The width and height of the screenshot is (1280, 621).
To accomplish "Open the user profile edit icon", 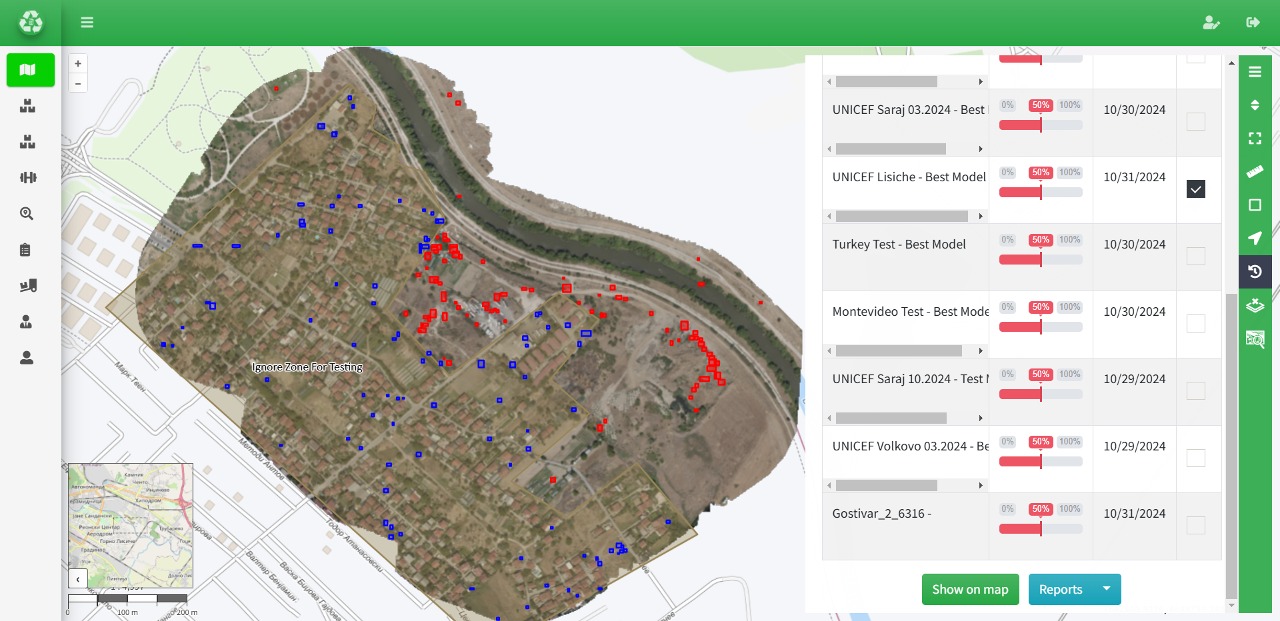I will click(1211, 22).
